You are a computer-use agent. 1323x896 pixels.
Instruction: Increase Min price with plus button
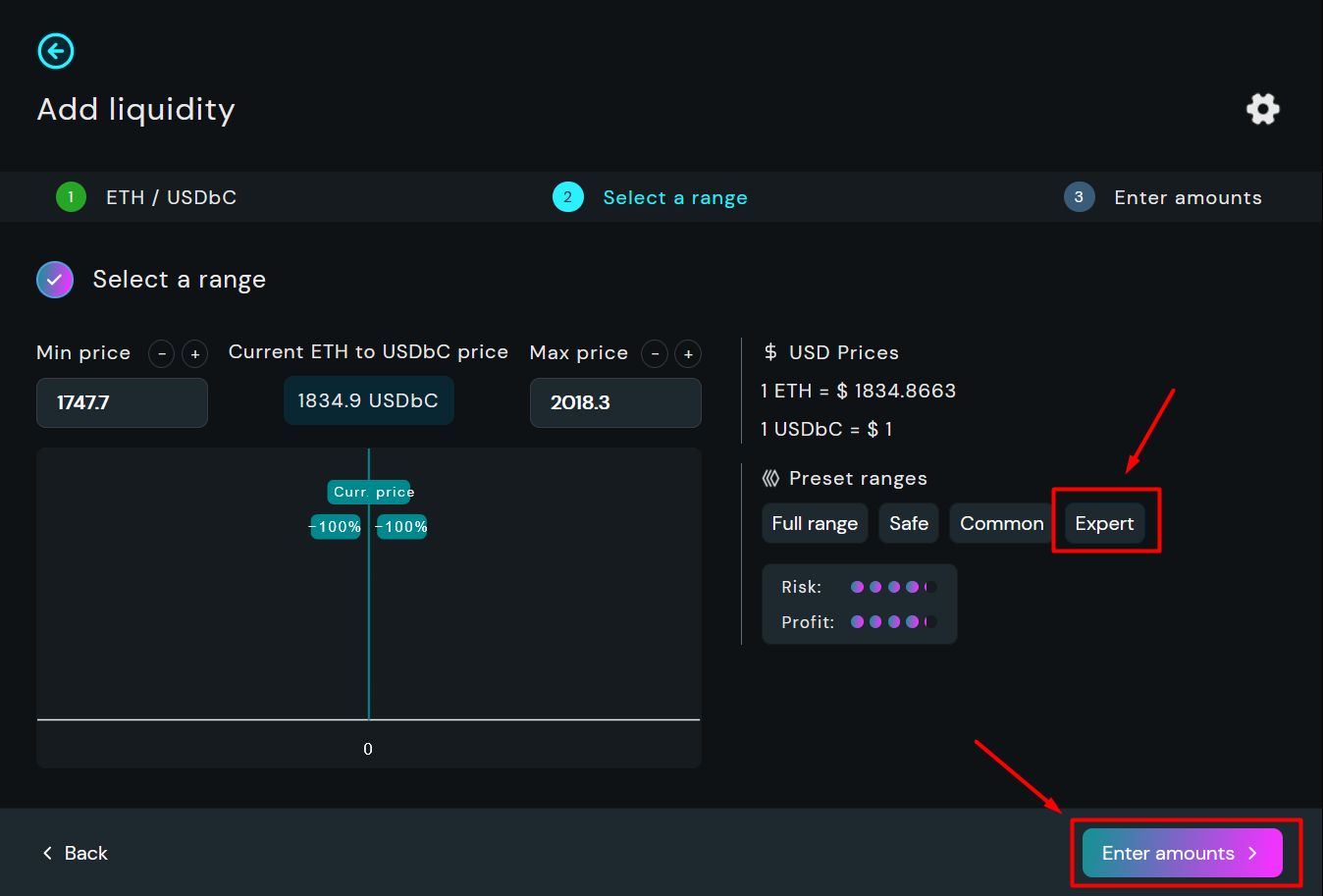[x=195, y=353]
